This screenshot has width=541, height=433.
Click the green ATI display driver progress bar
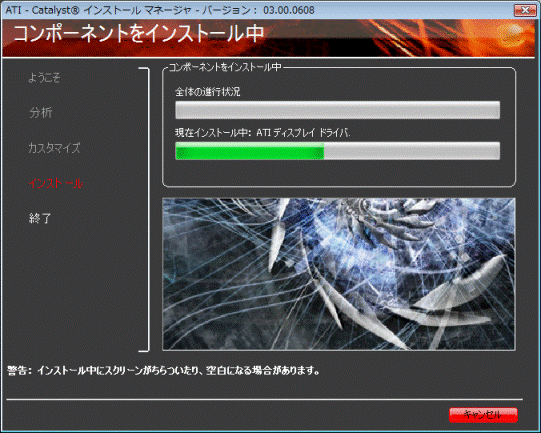pos(337,151)
